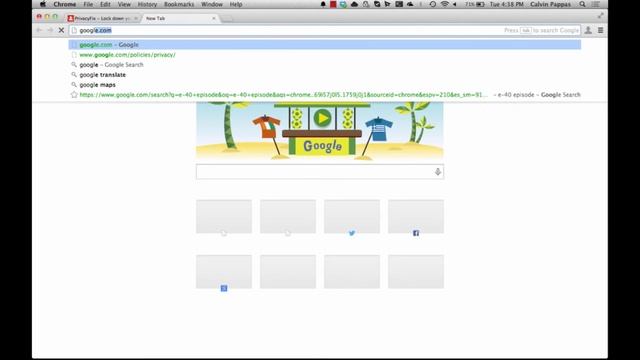
Task: Select the google.com/policies/privacy suggestion
Action: (x=324, y=55)
